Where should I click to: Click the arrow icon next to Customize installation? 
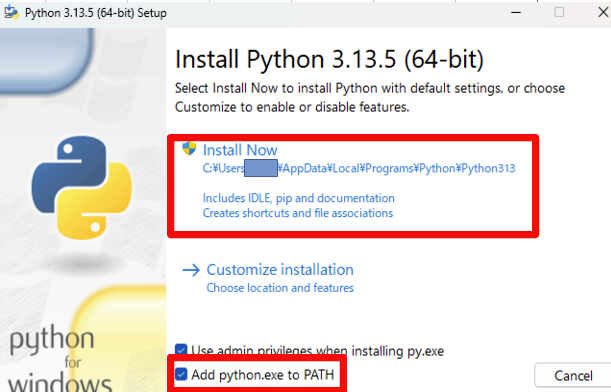point(191,270)
